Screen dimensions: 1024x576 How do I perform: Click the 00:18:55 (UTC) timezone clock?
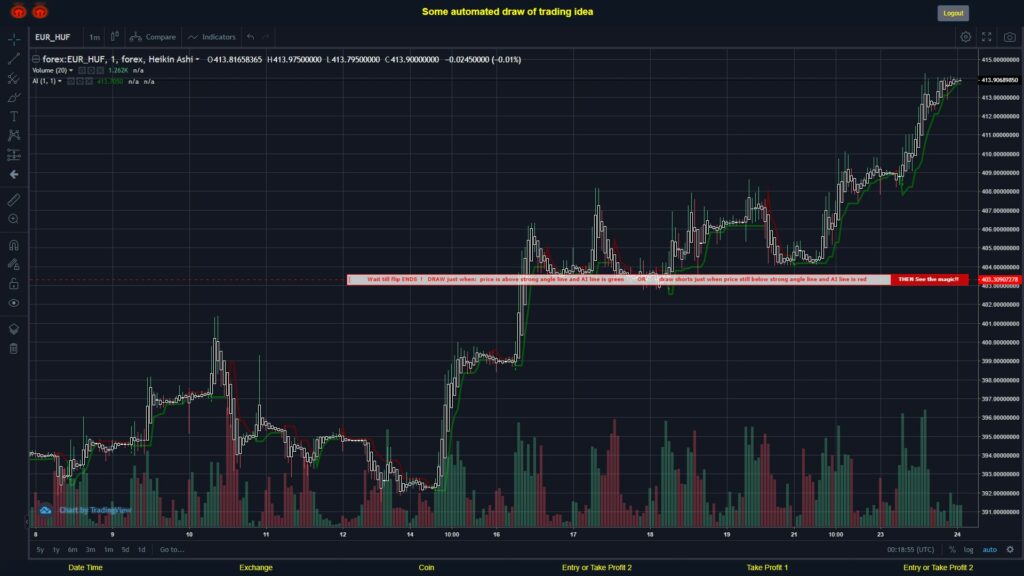tap(910, 550)
